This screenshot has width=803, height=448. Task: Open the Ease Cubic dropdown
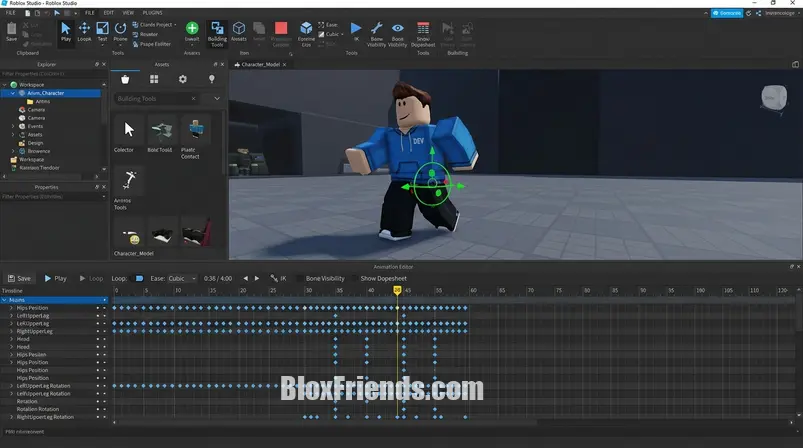[183, 279]
